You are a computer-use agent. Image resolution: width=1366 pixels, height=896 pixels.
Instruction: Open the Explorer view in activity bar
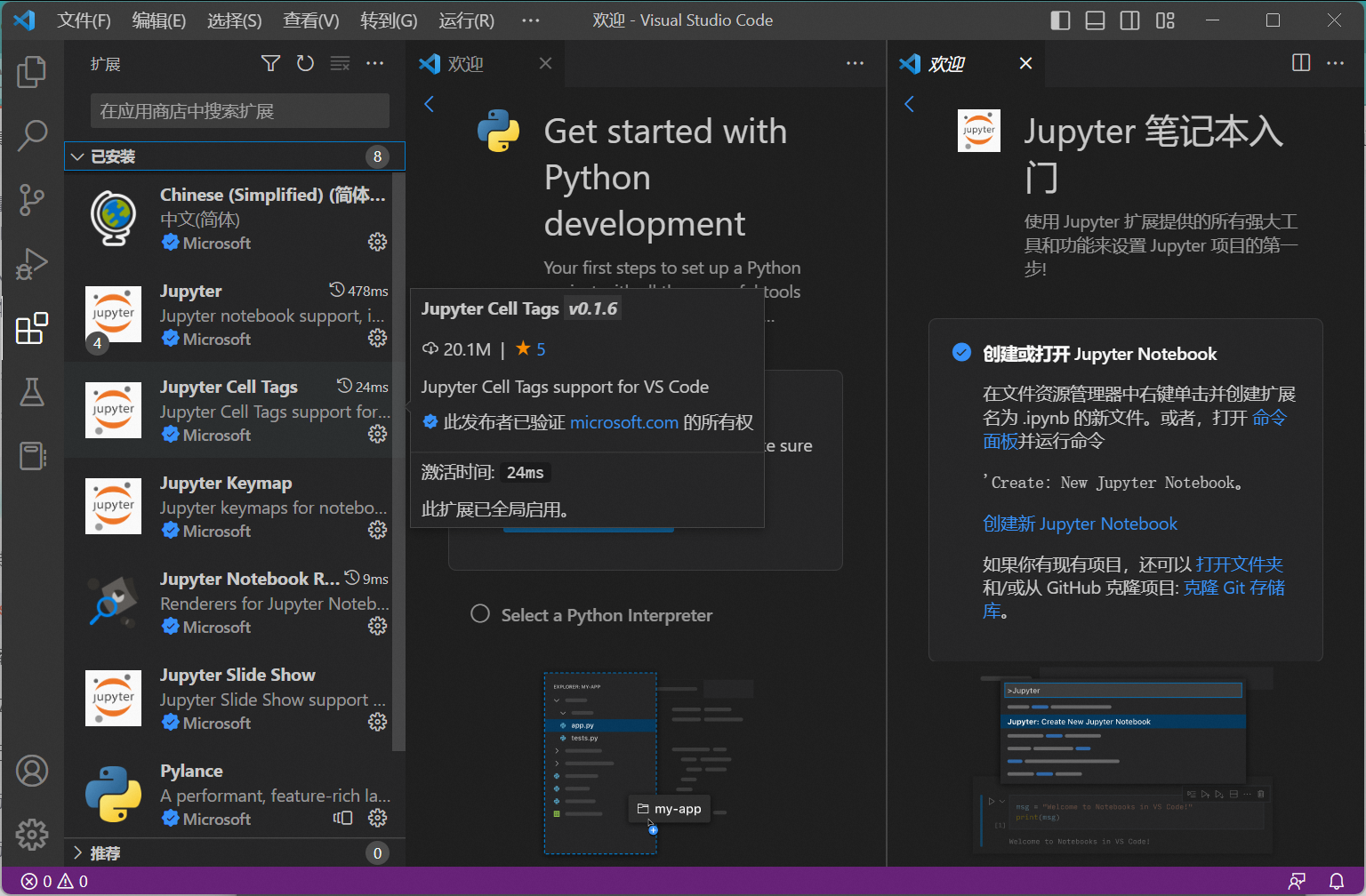click(x=32, y=72)
